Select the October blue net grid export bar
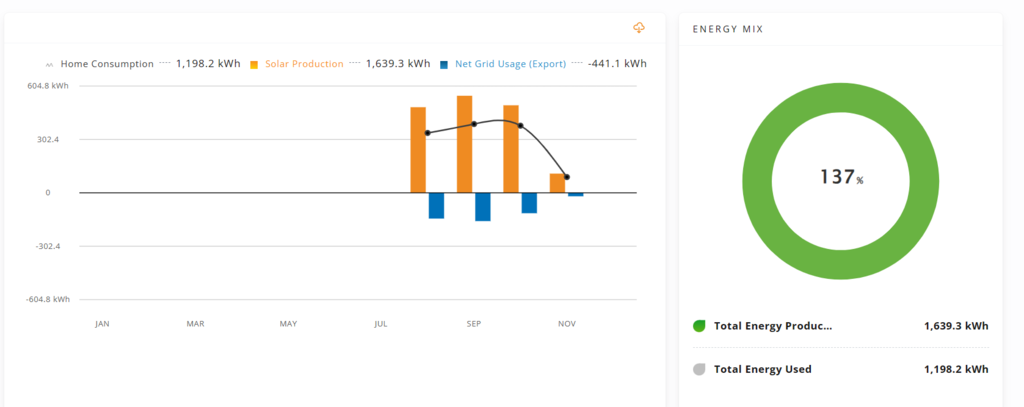The height and width of the screenshot is (407, 1024). tap(529, 203)
